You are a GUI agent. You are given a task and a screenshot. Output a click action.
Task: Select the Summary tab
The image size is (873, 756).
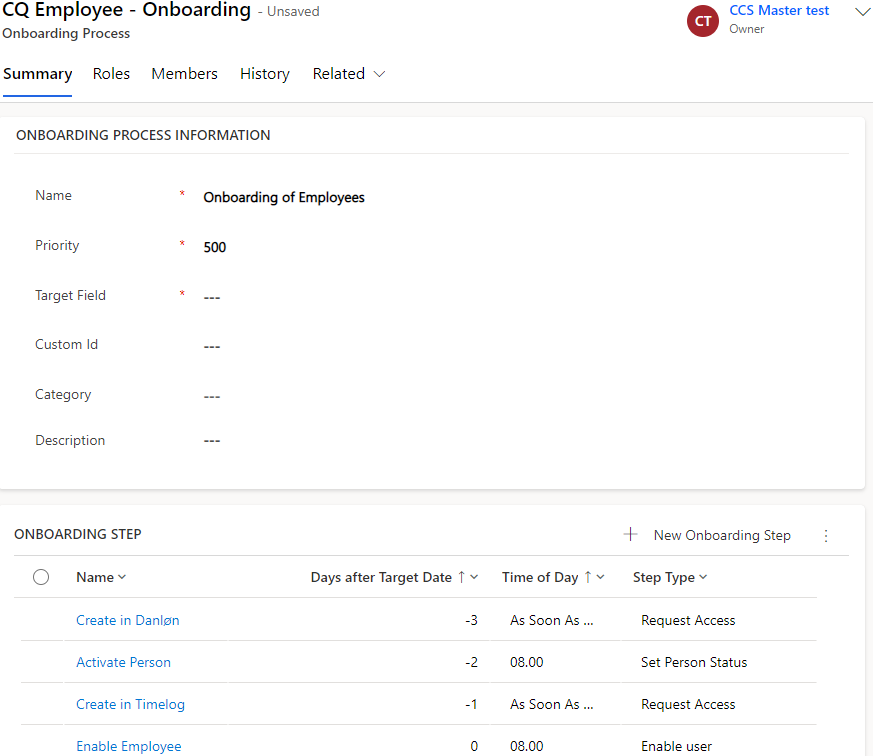tap(37, 74)
